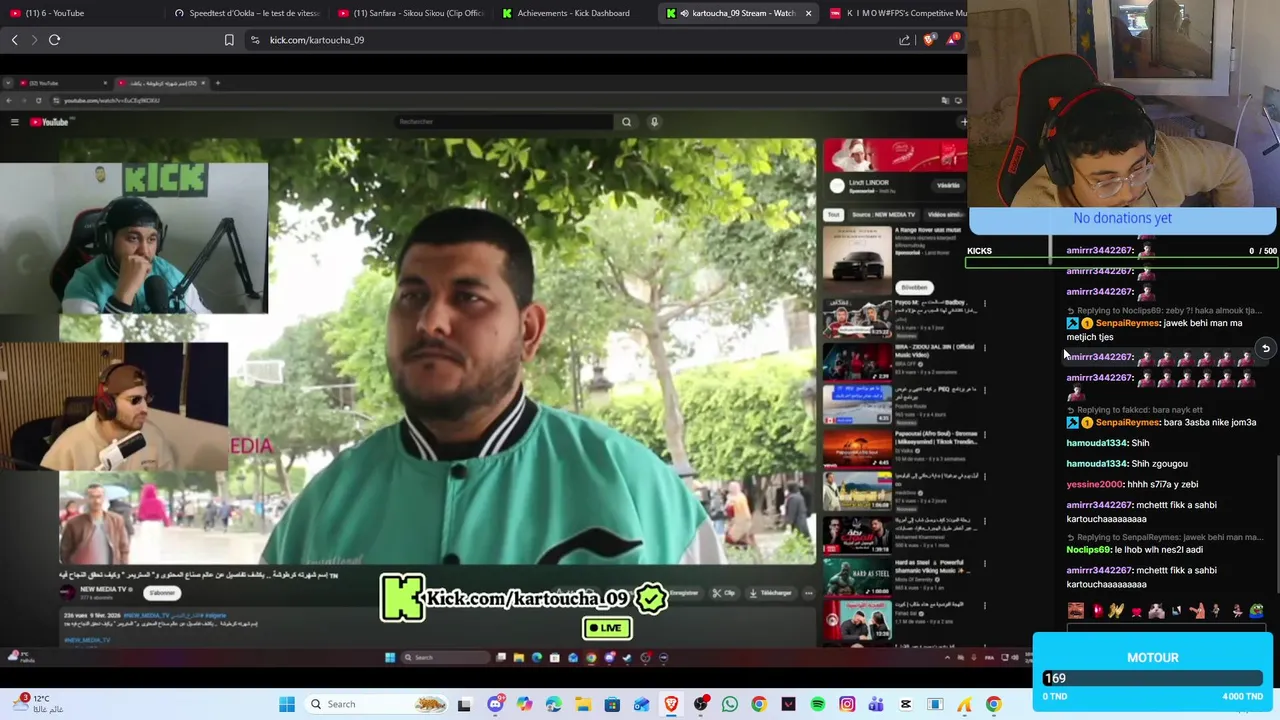This screenshot has width=1280, height=720.
Task: Select the 'Source : NEW MEDIA TV' chip
Action: tap(883, 214)
